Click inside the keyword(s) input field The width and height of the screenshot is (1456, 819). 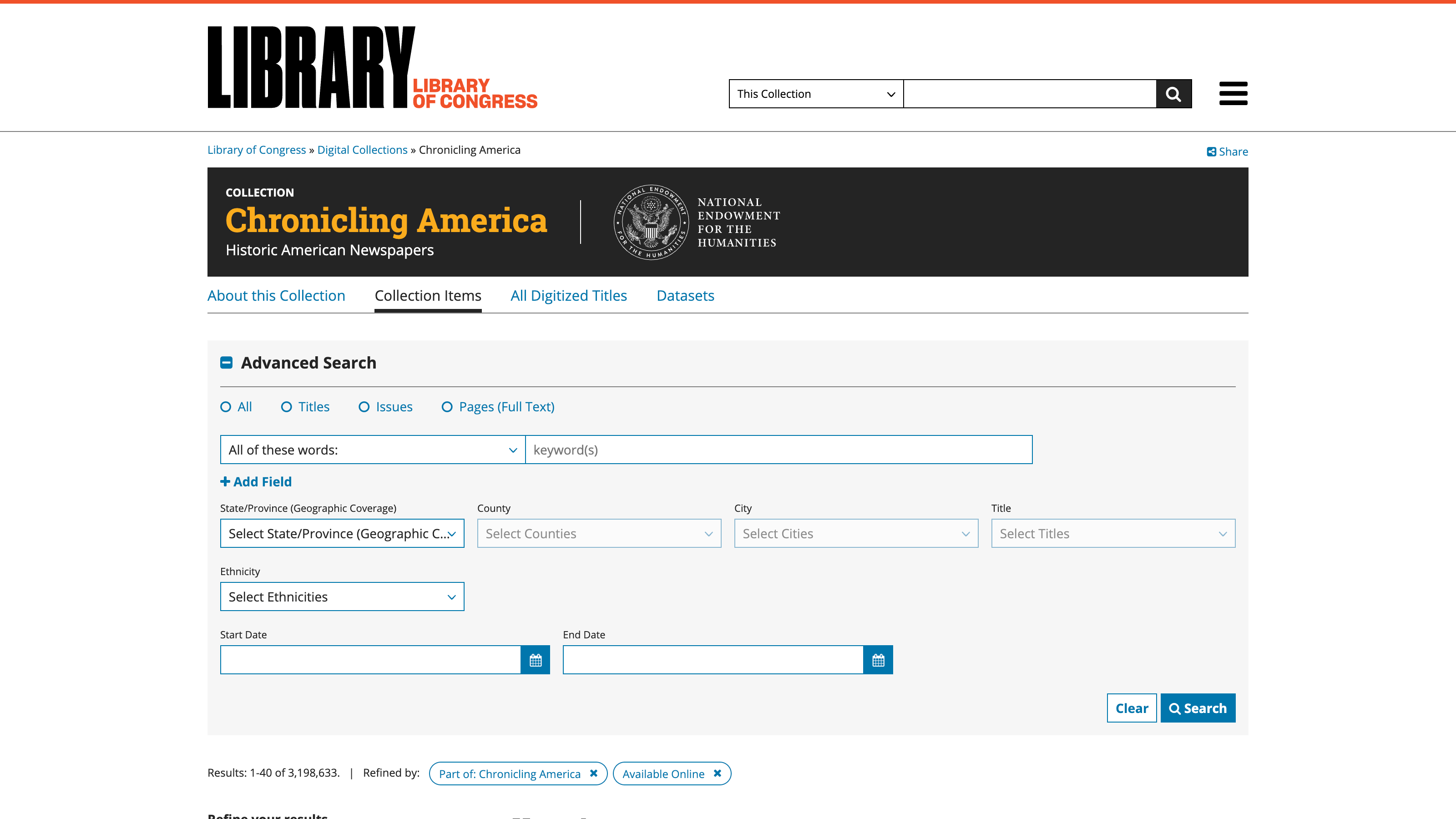[779, 450]
